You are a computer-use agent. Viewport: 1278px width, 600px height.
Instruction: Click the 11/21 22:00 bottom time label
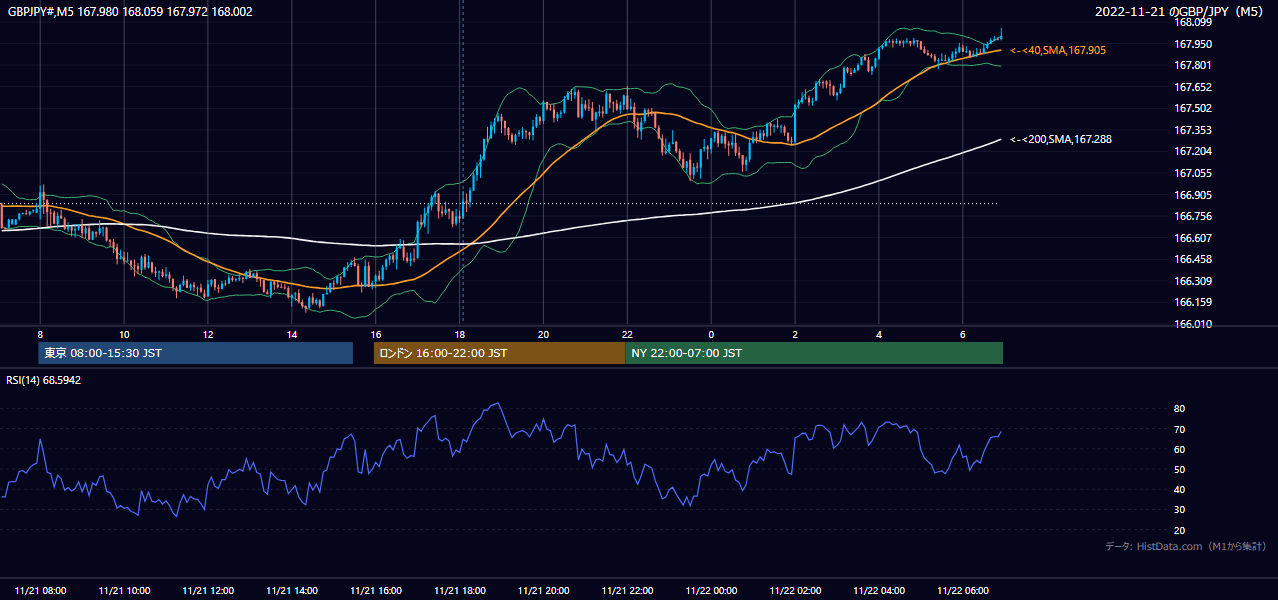628,590
